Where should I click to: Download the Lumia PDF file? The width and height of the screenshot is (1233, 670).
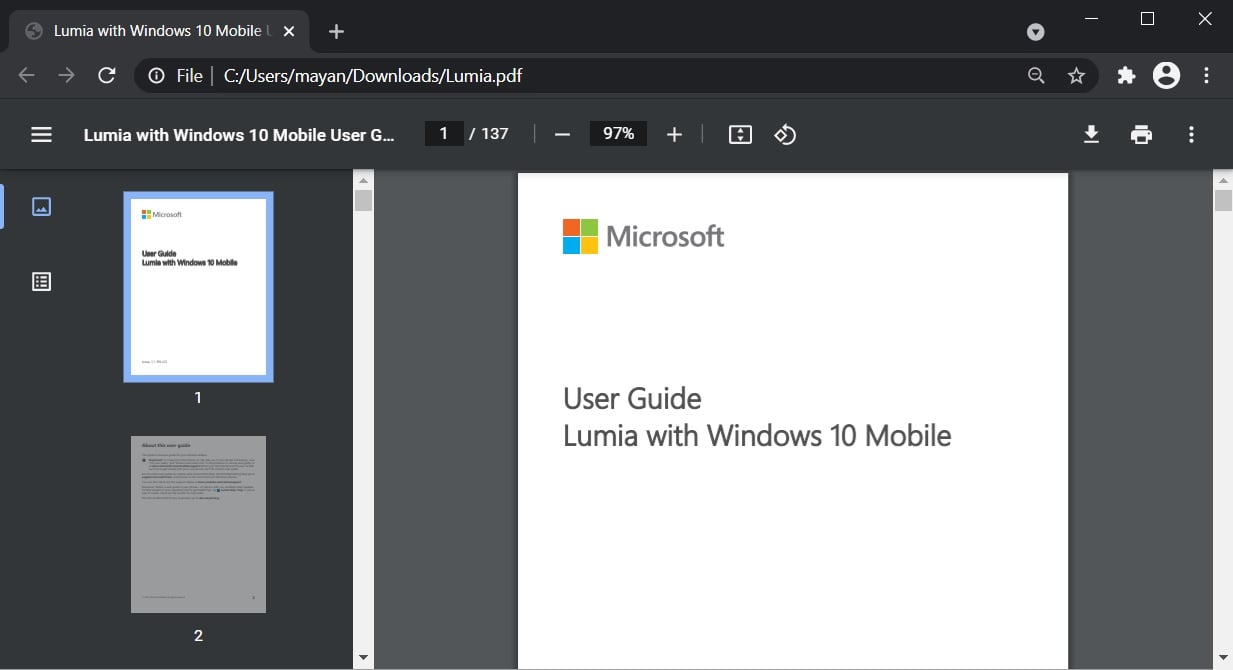click(1091, 134)
